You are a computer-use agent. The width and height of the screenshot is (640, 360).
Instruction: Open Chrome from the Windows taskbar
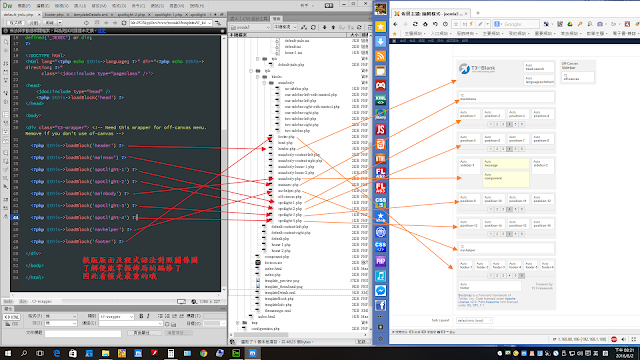point(203,353)
